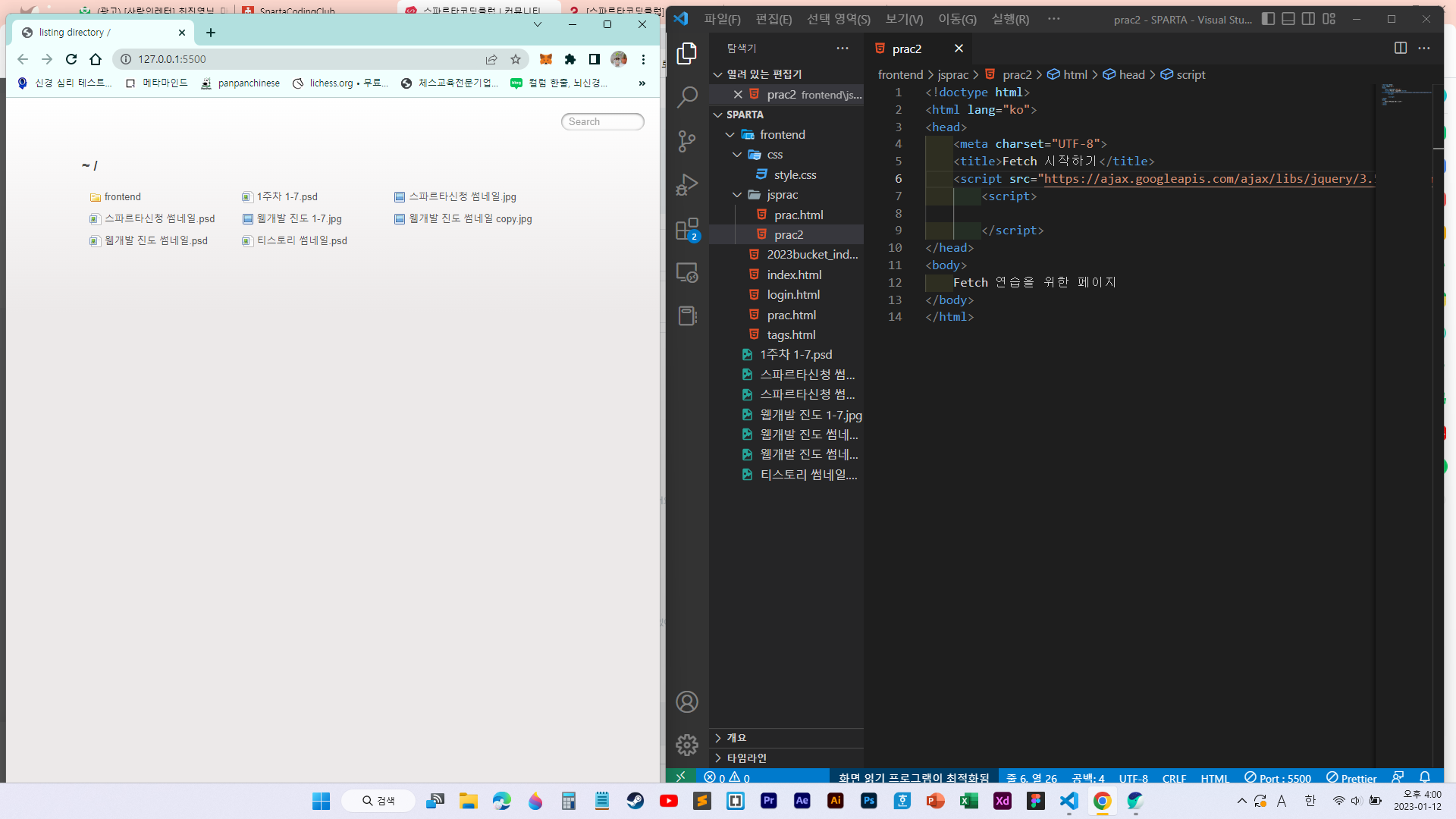
Task: Open the Edit menu (편집) in VS Code
Action: (773, 19)
